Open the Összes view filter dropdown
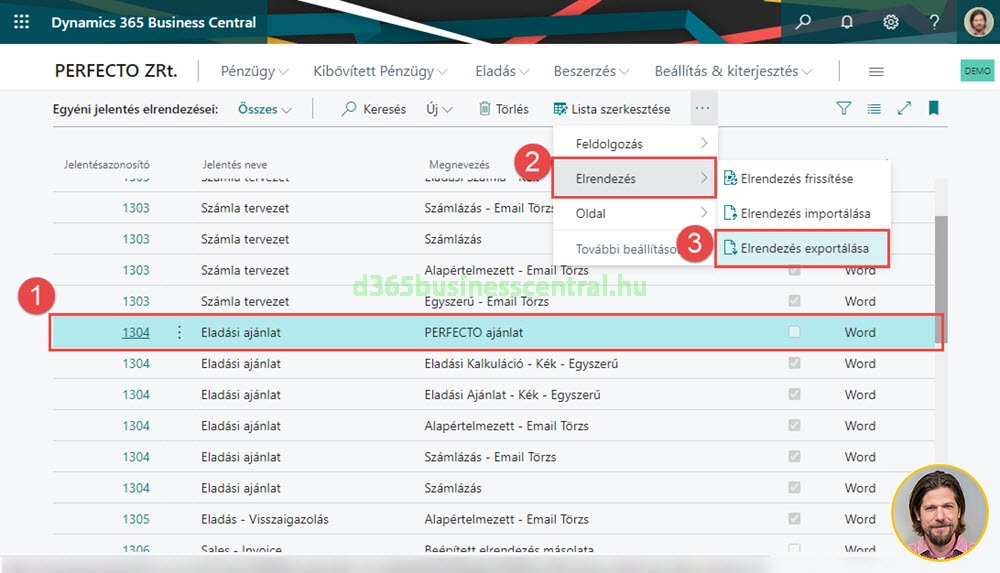The width and height of the screenshot is (1000, 573). point(265,109)
